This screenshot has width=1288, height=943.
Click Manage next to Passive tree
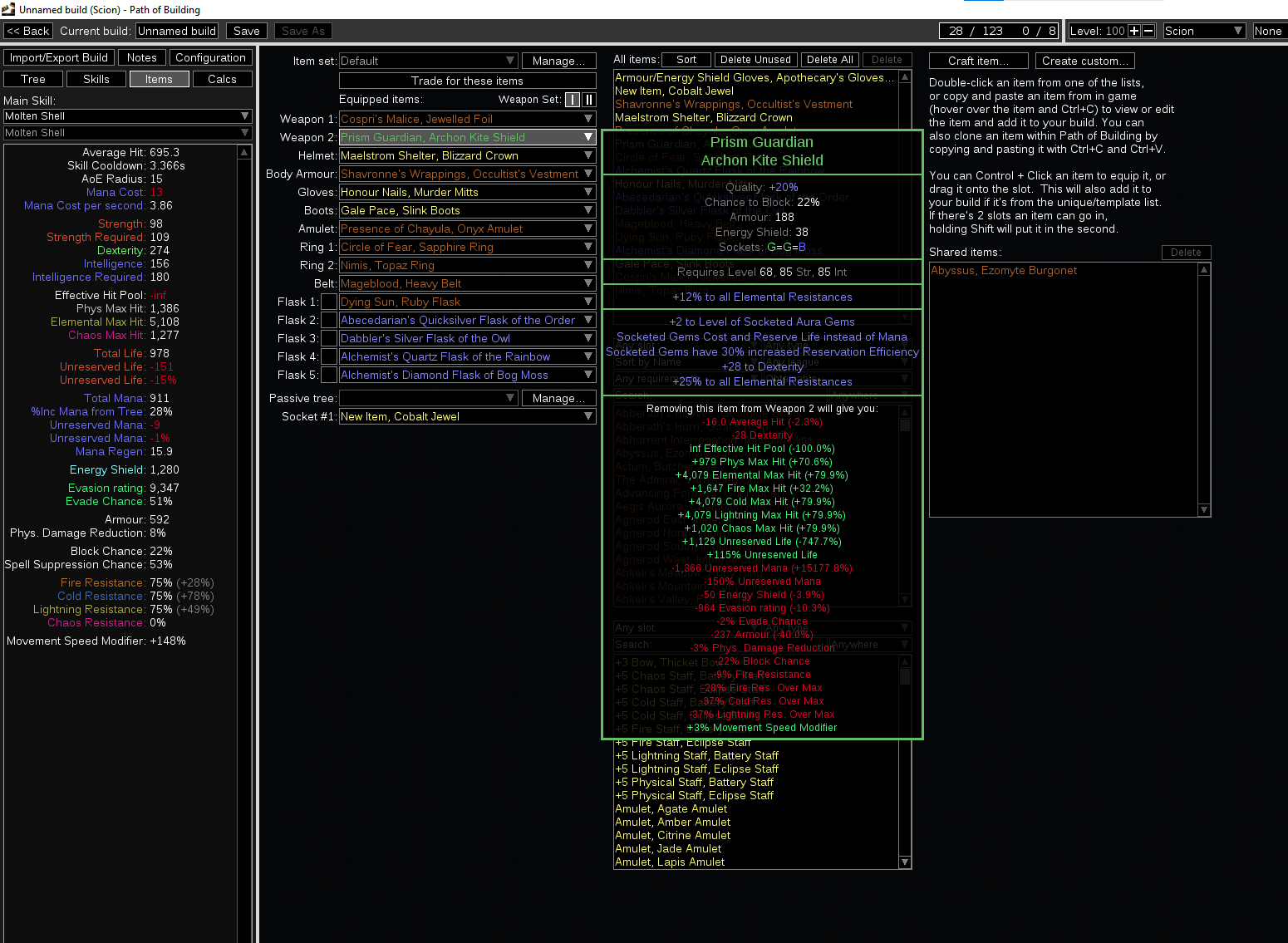click(559, 398)
